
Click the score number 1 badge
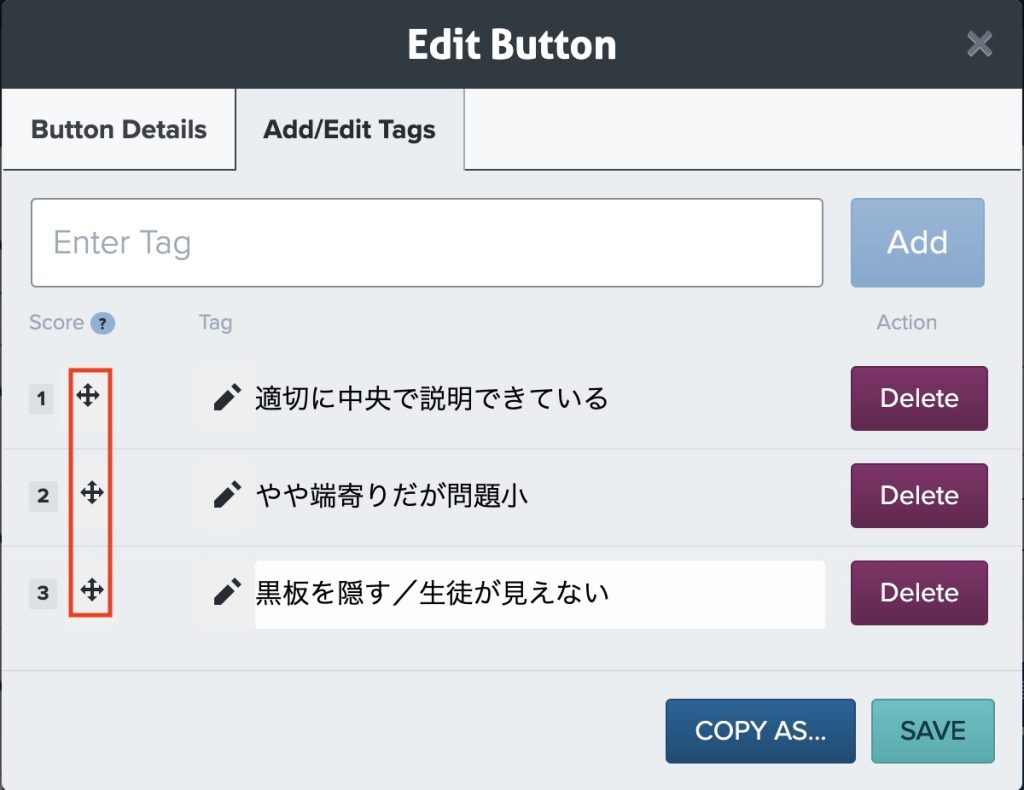click(x=41, y=400)
